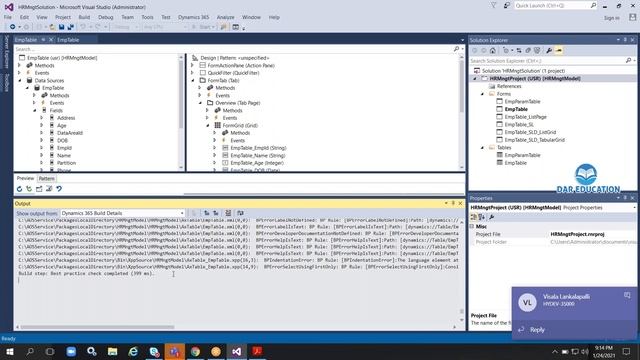640x360 pixels.
Task: Click the Save All icon in toolbar
Action: 70,27
